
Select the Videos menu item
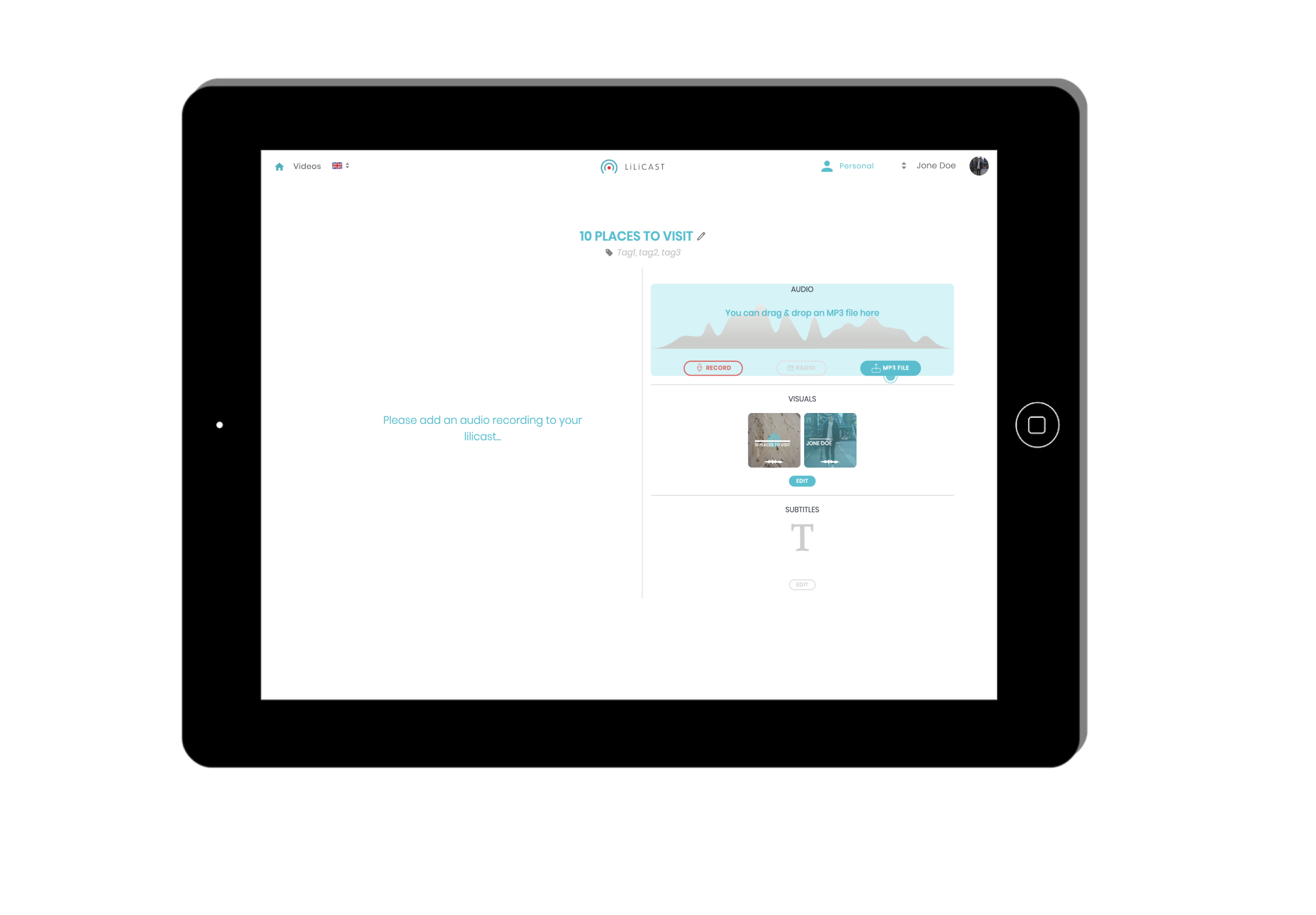(307, 166)
